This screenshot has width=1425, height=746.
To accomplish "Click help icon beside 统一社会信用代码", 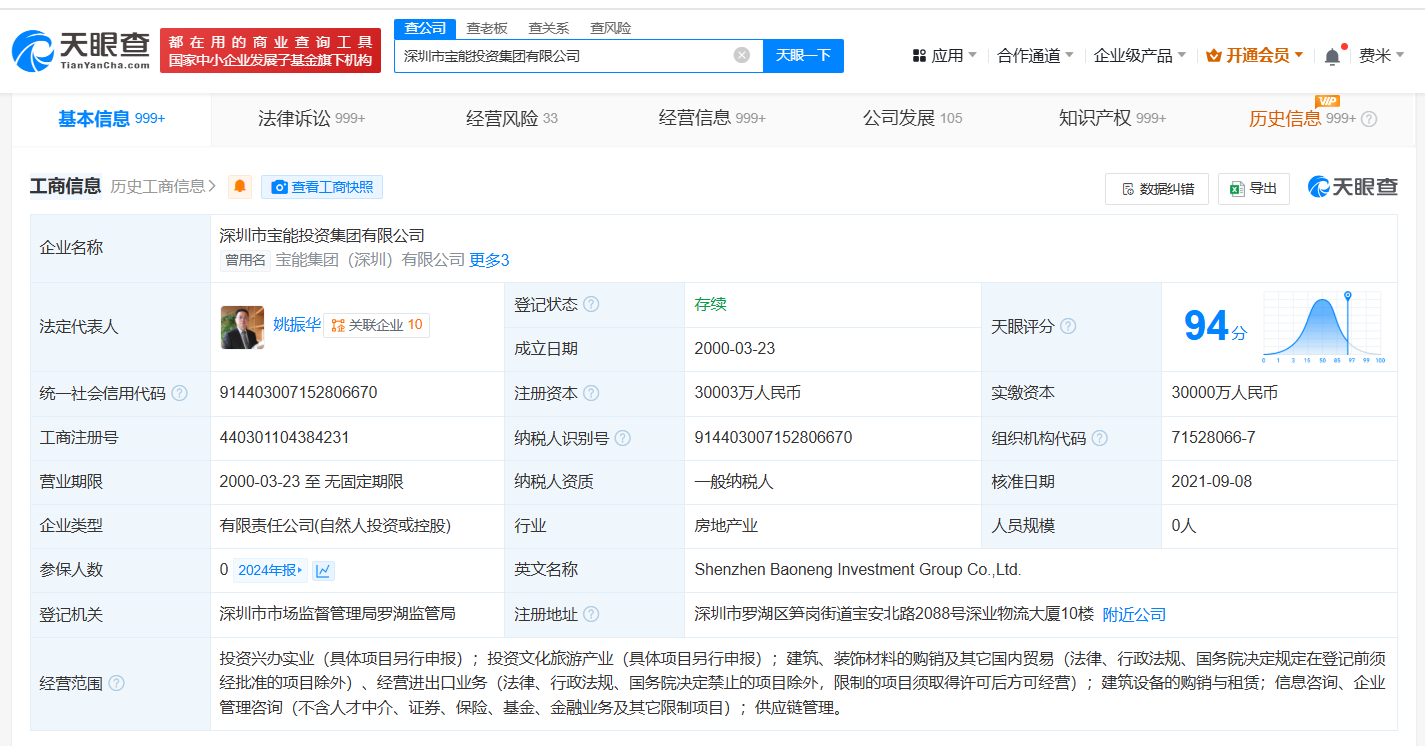I will pyautogui.click(x=179, y=393).
